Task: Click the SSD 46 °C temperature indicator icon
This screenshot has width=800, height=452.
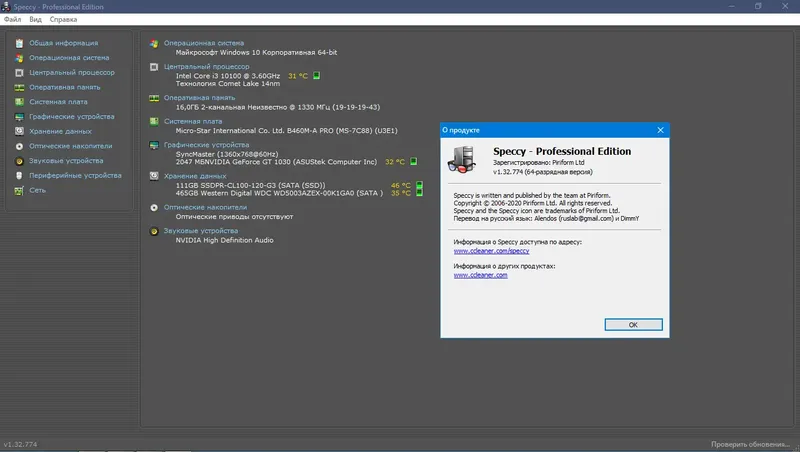Action: pos(419,185)
